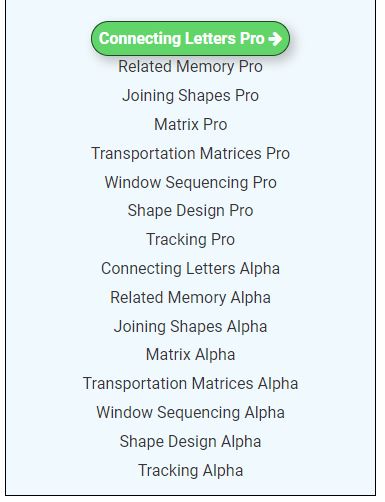Open Window Sequencing Alpha
Screen dimensions: 385x502
pyautogui.click(x=190, y=413)
